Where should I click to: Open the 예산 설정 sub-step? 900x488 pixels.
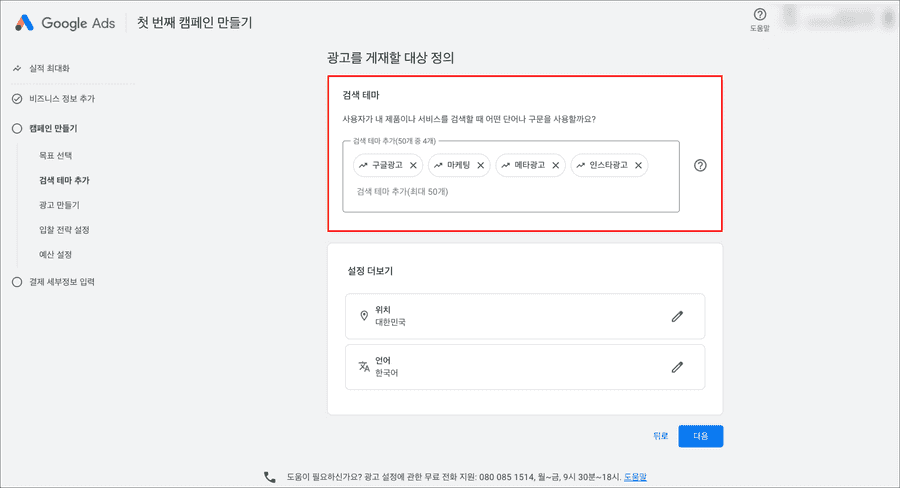tap(56, 254)
